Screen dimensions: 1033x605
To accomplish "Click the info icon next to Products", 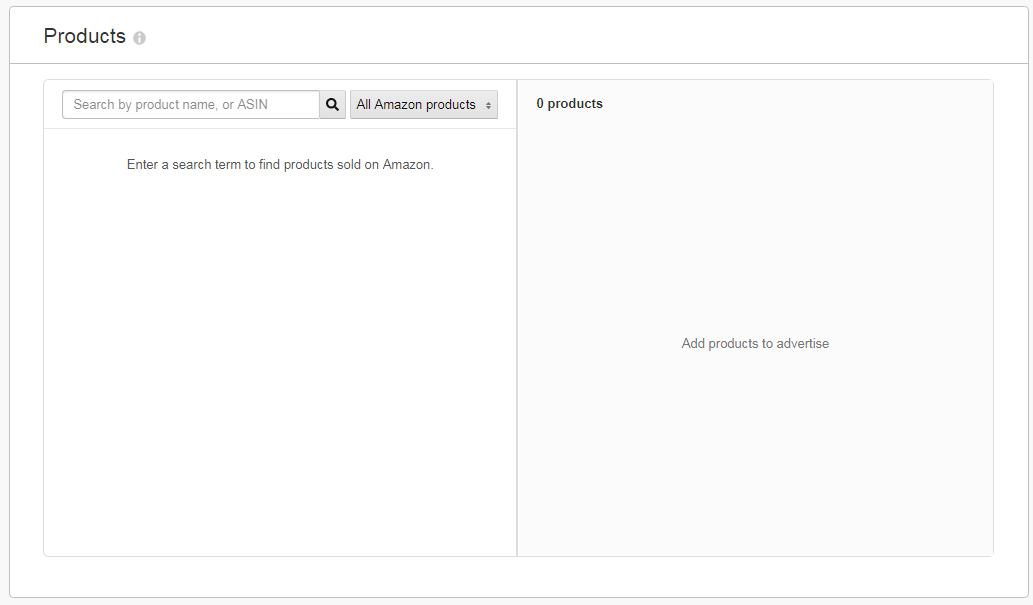I will pos(139,38).
